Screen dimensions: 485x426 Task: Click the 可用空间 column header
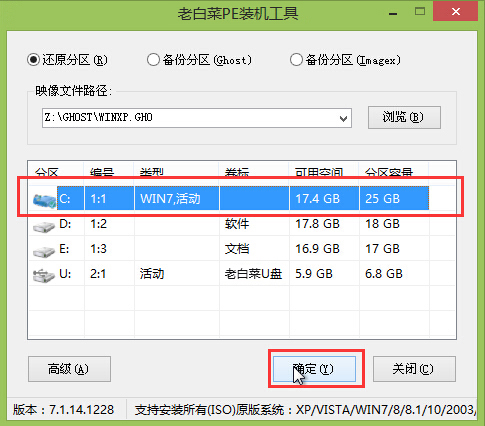click(319, 172)
